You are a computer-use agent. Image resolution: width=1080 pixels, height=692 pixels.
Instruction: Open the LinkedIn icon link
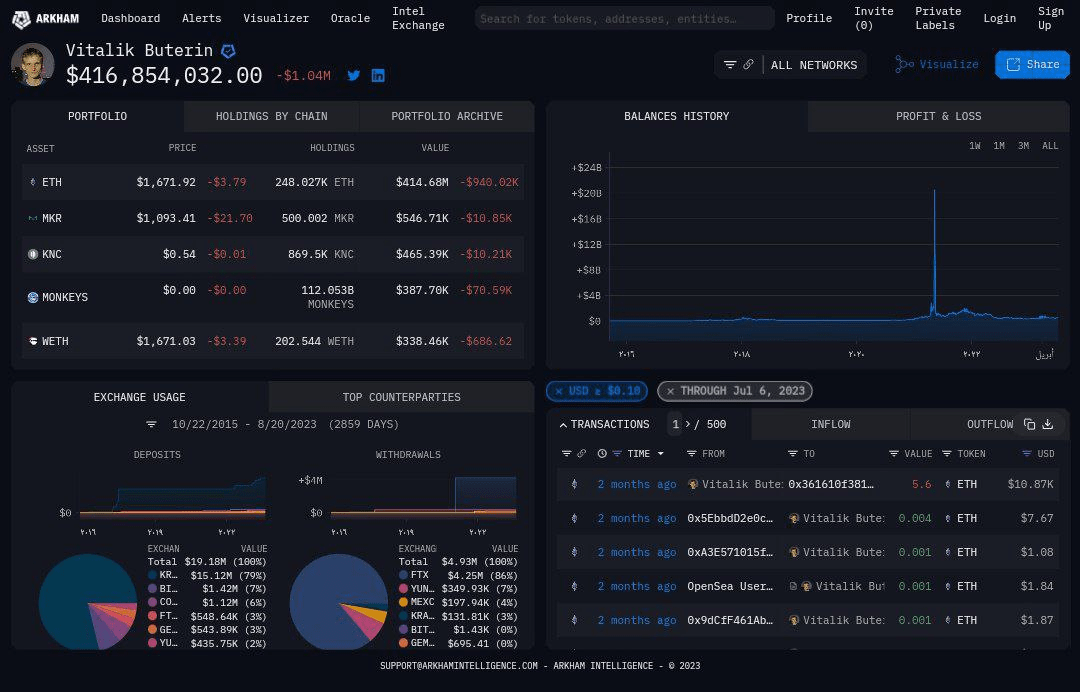[378, 76]
